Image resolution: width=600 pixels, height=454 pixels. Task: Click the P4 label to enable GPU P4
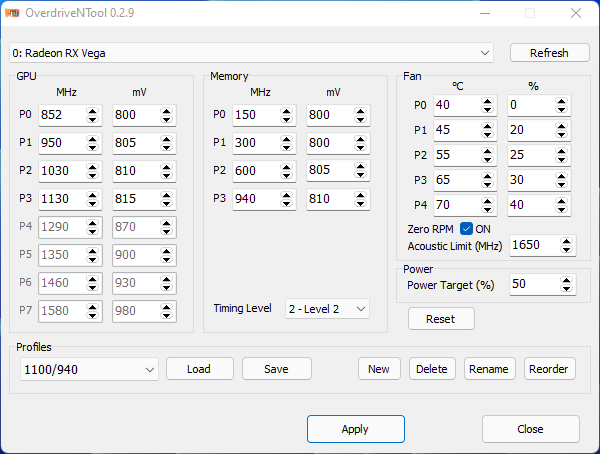point(26,226)
